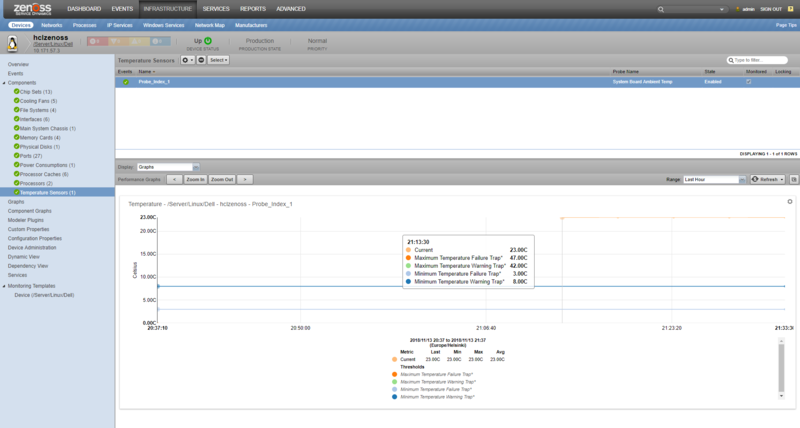This screenshot has height=428, width=800.
Task: Click the Sign Out link
Action: coord(771,9)
